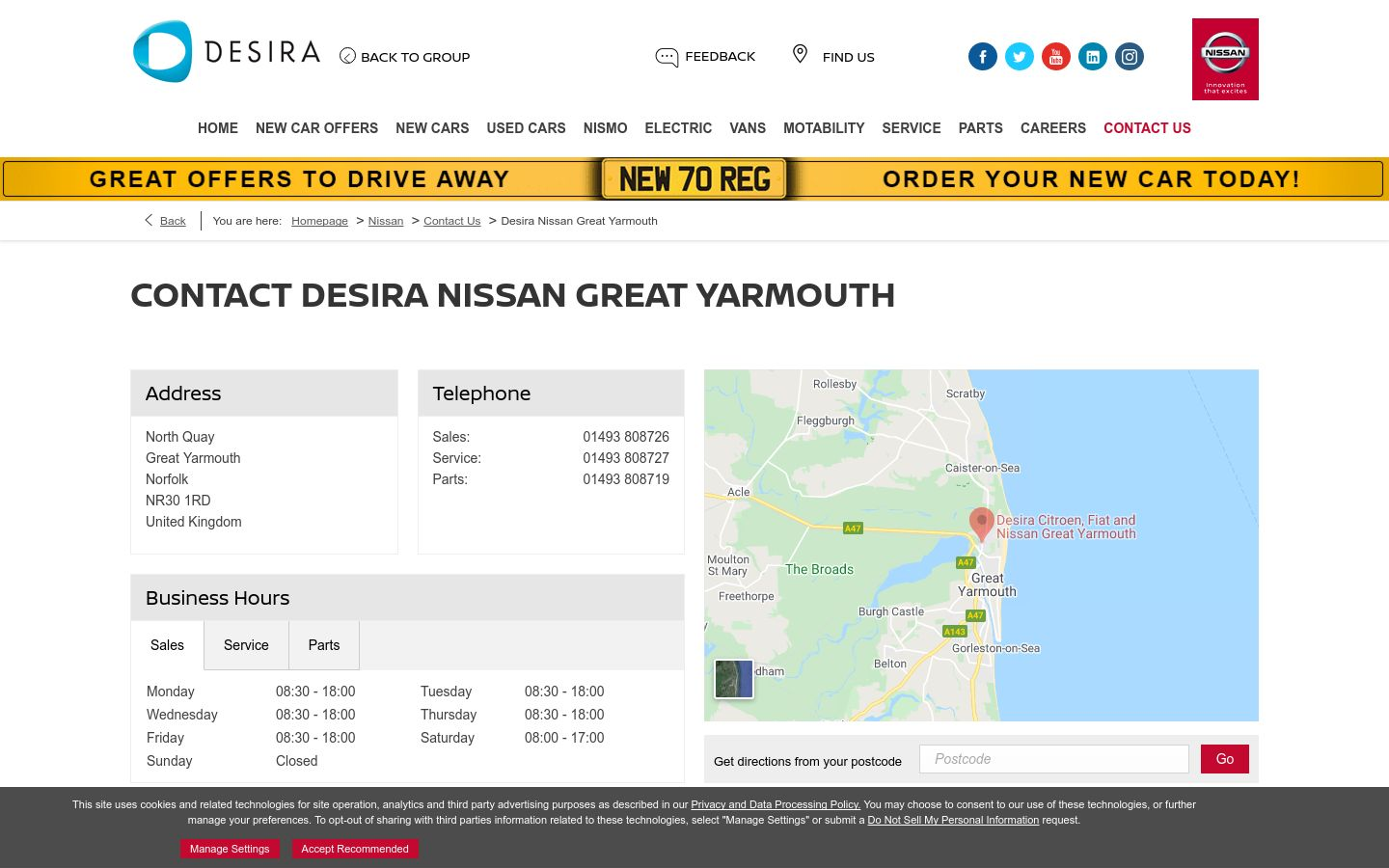Open the MOTABILITY menu item
The width and height of the screenshot is (1389, 868).
(824, 128)
